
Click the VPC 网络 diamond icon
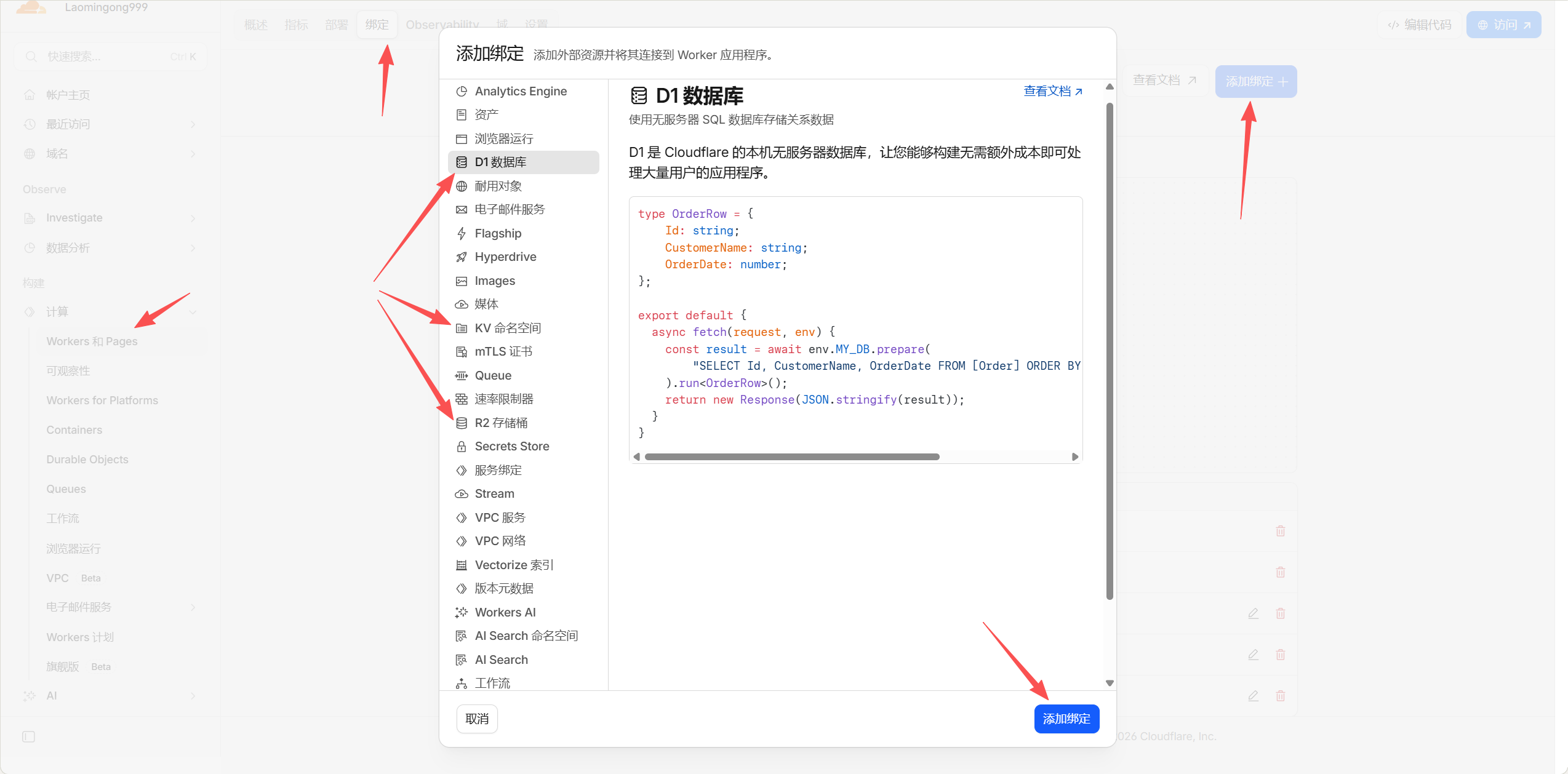click(462, 541)
